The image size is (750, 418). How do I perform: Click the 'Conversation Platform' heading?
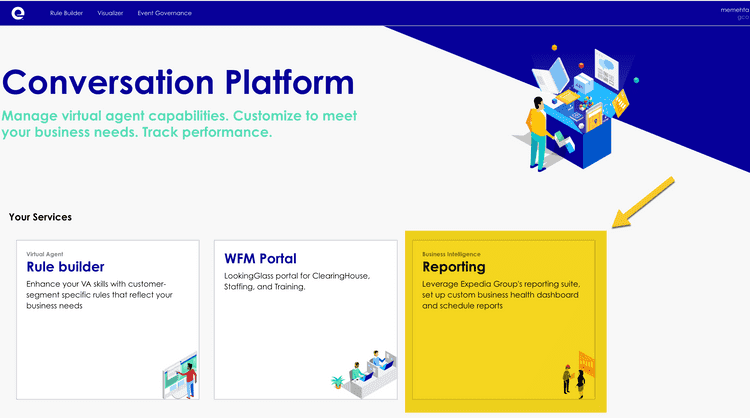coord(178,82)
